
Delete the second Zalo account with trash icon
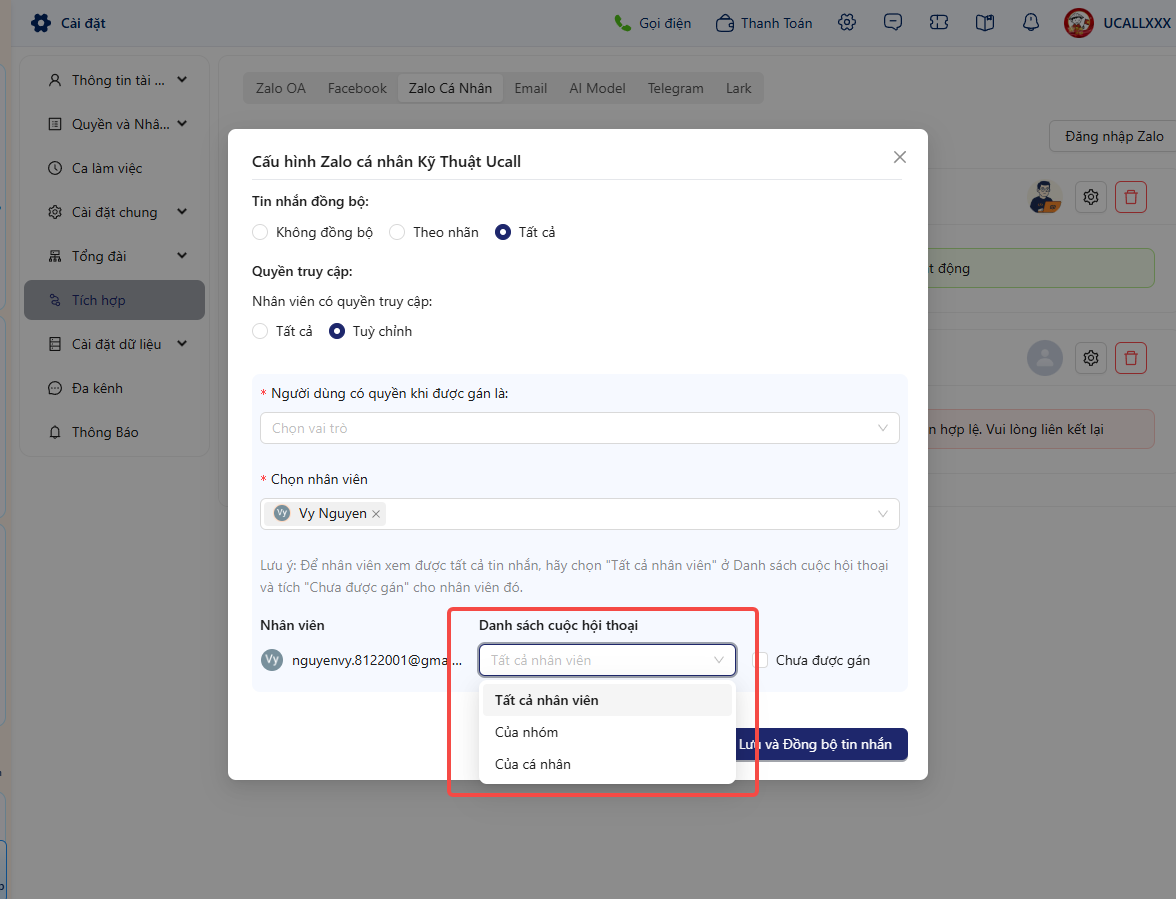tap(1130, 358)
